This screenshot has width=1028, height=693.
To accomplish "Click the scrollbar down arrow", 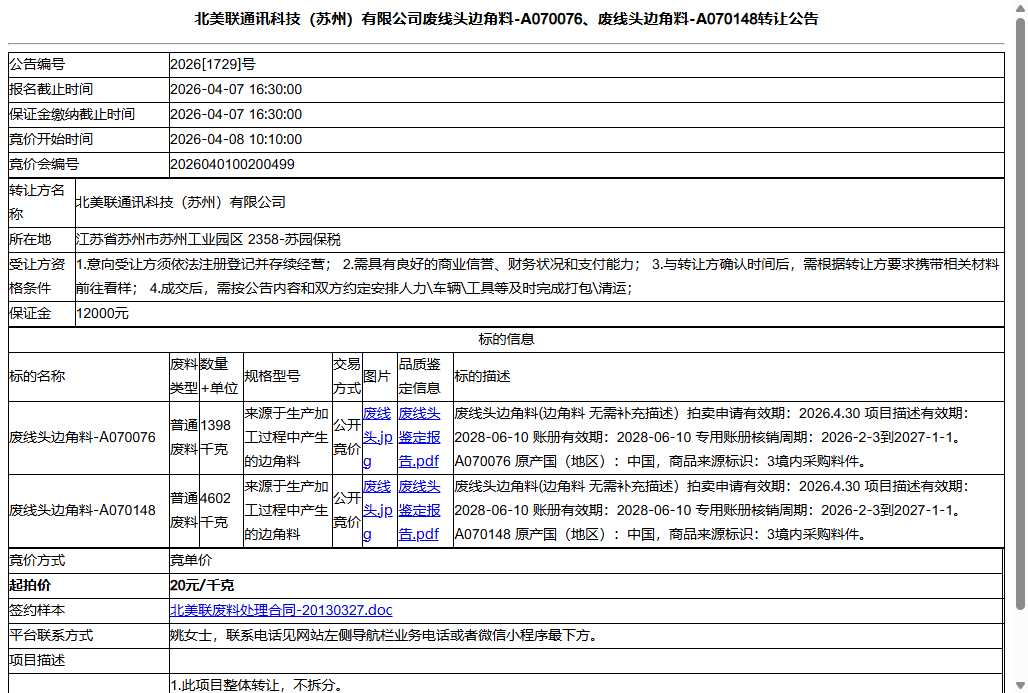I will [x=1020, y=685].
